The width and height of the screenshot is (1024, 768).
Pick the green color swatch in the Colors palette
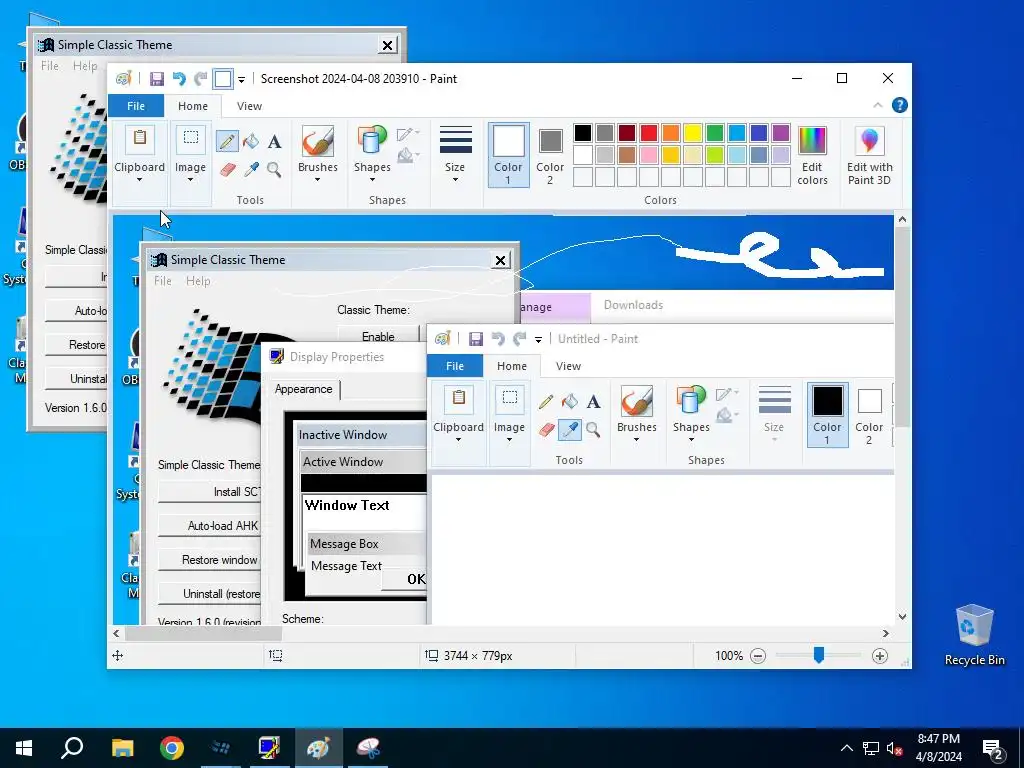(x=714, y=133)
